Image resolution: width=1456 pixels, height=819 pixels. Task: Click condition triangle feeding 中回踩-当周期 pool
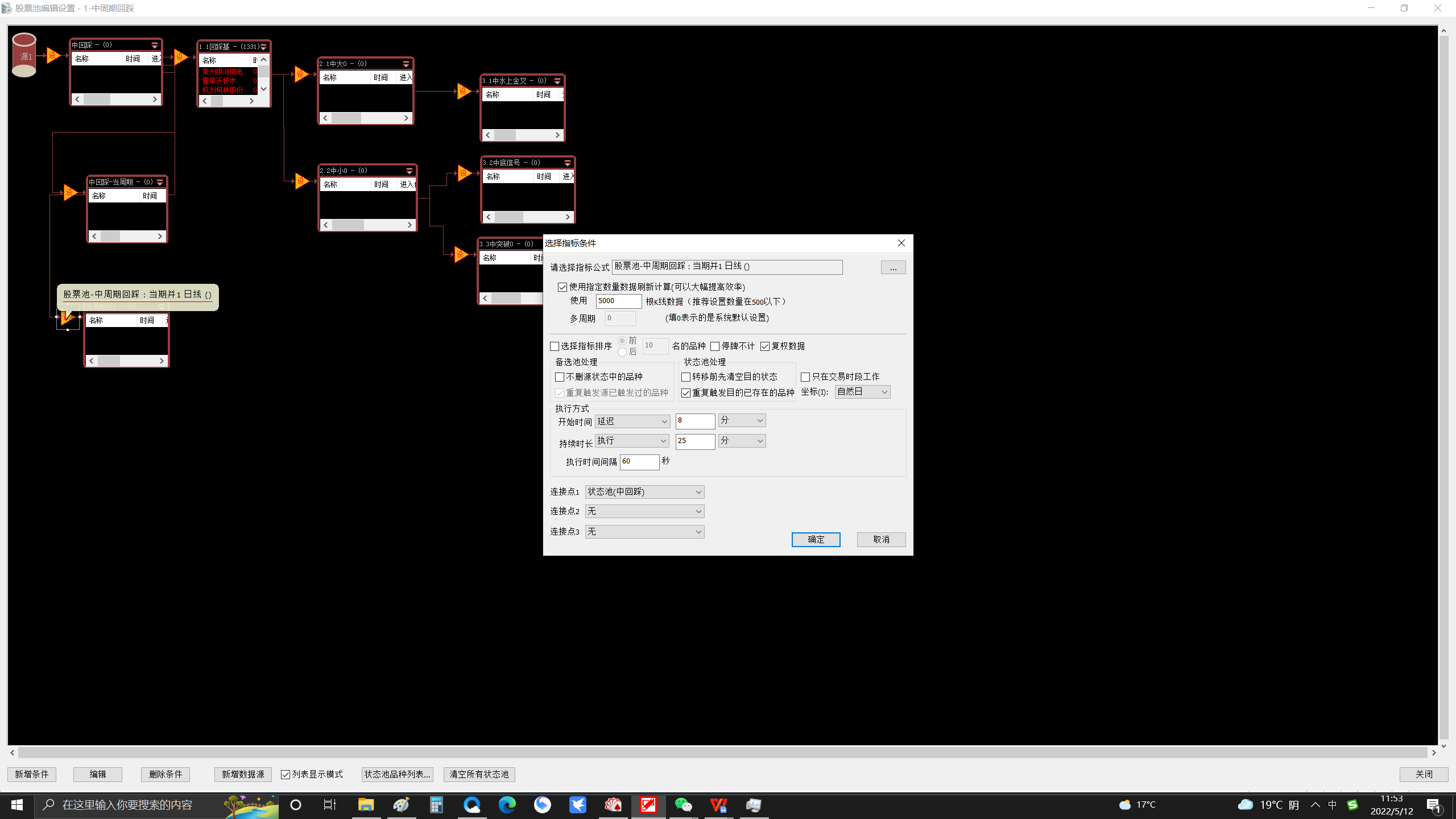[70, 192]
